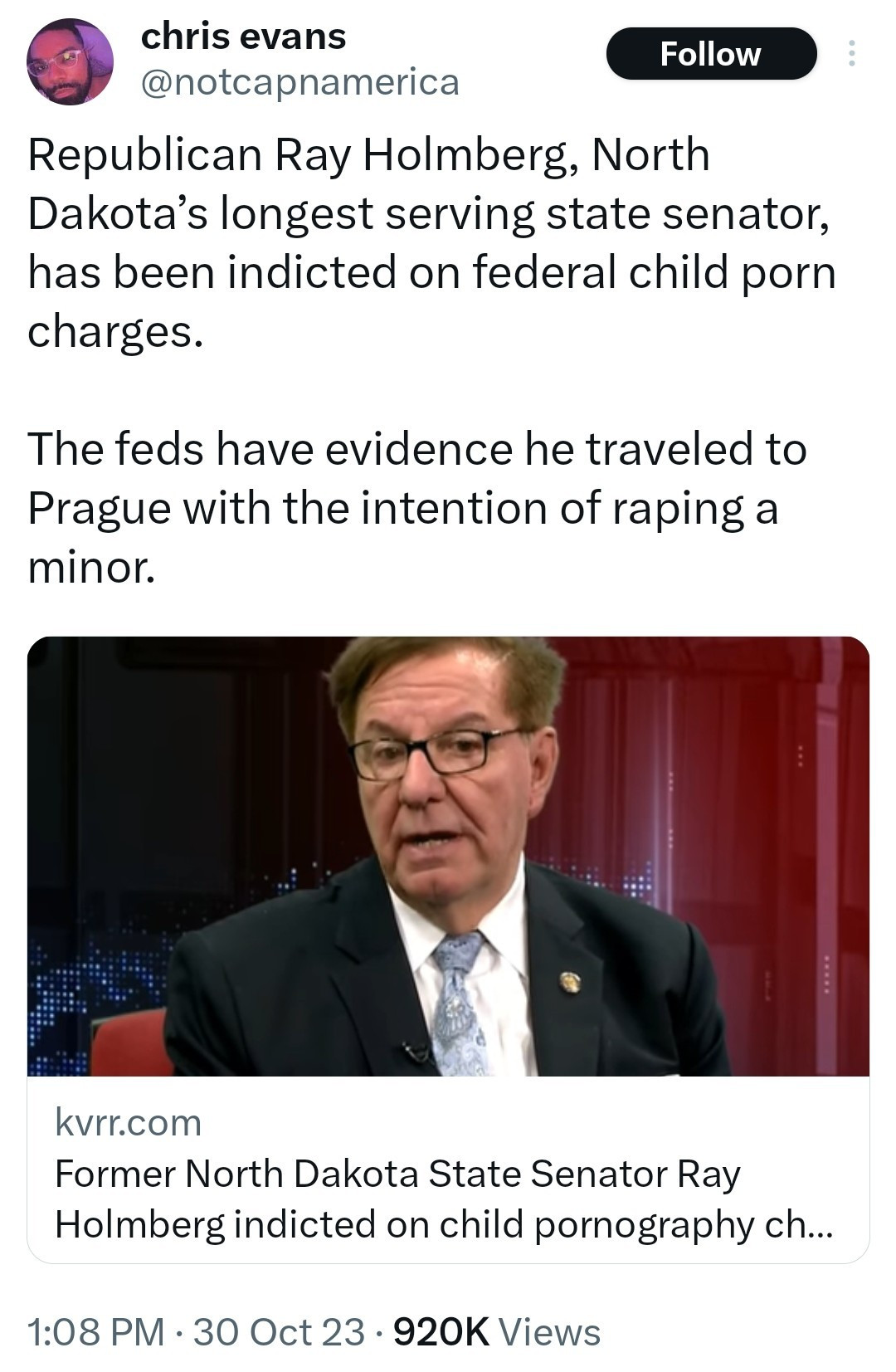Open the chris evans display name
This screenshot has height=1372, width=896.
243,37
